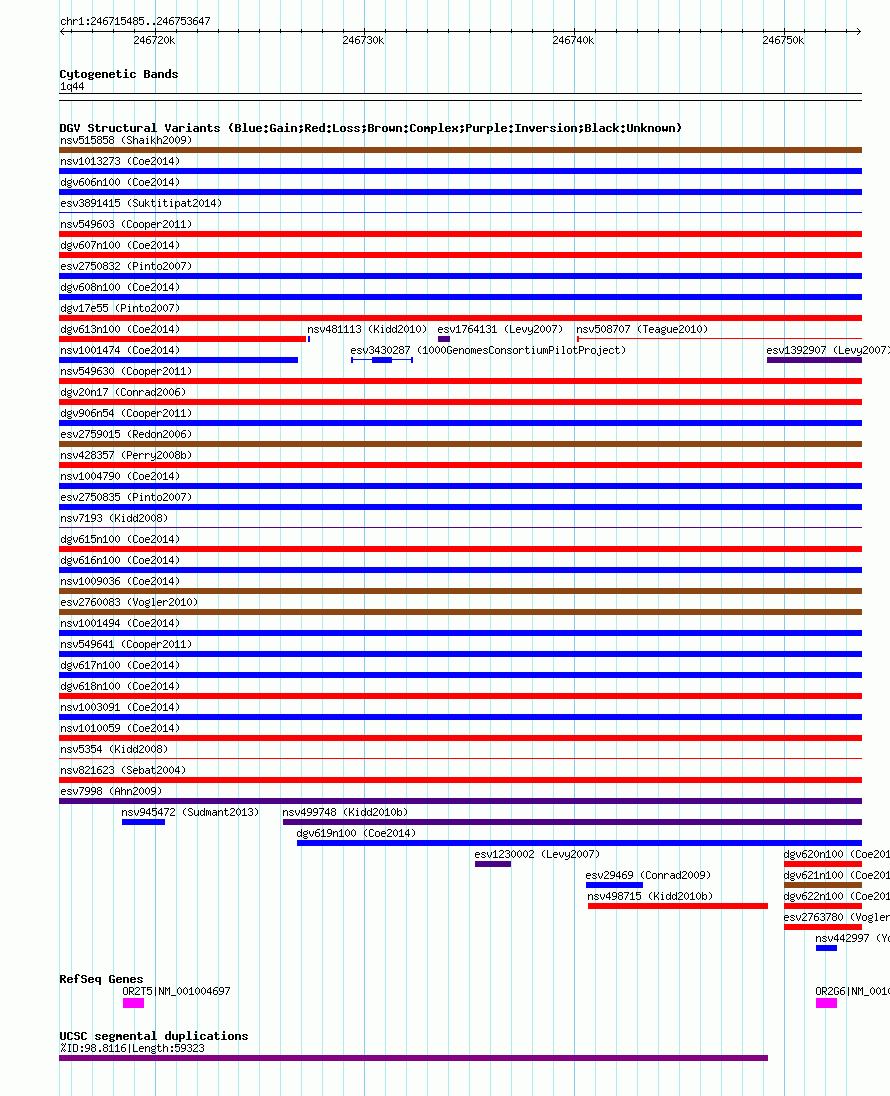Open the nsv428357 (Perry2008b) label
The image size is (890, 1096).
pyautogui.click(x=126, y=455)
